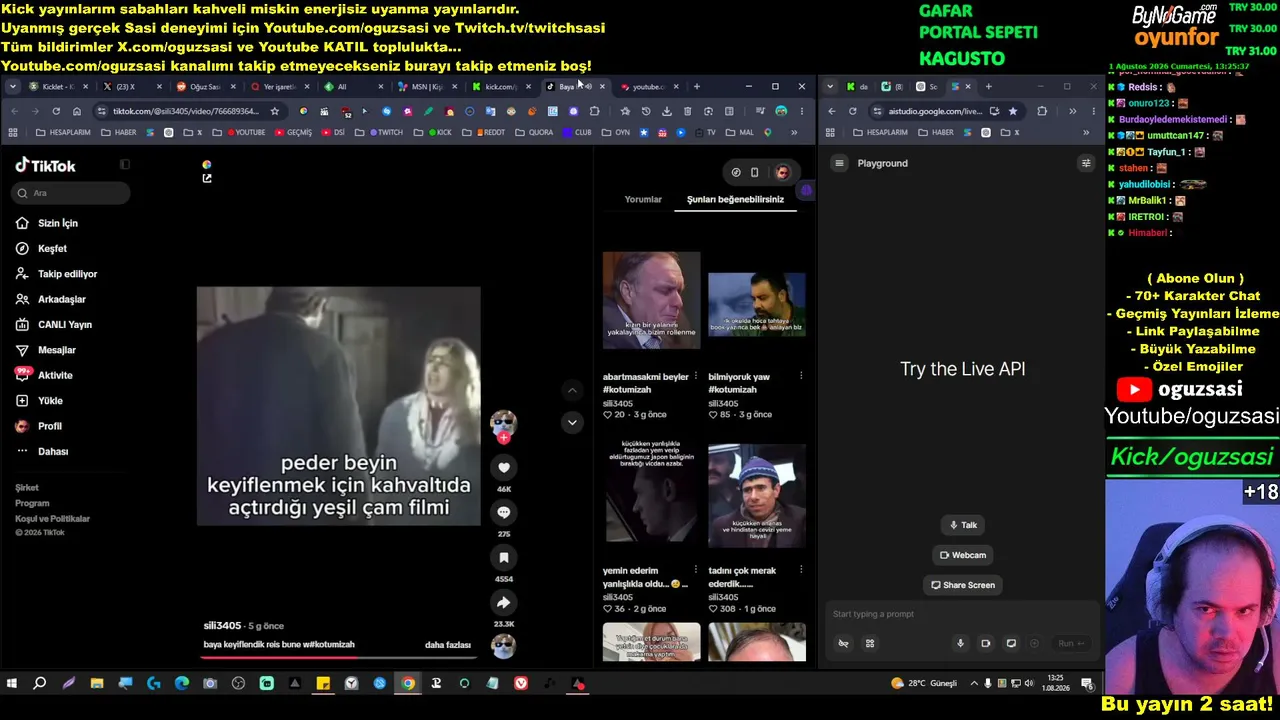Go to the previous video with up chevron

572,390
